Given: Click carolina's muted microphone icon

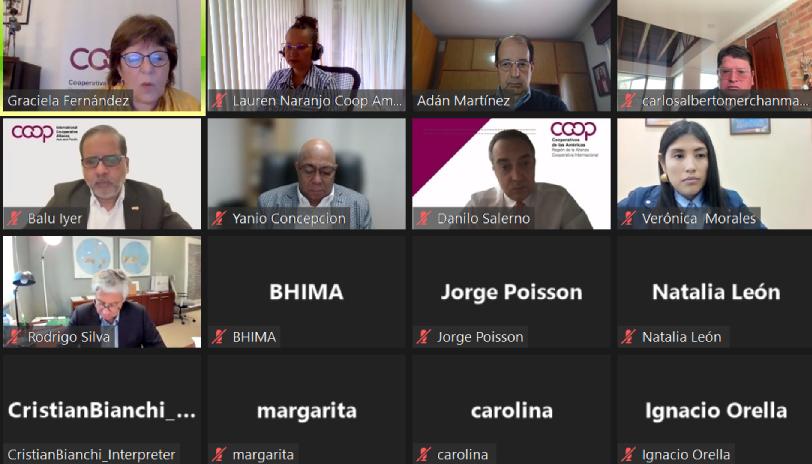Looking at the screenshot, I should pos(424,454).
